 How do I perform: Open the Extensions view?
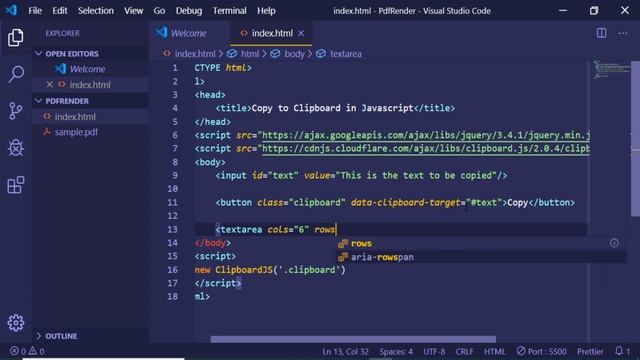click(16, 184)
